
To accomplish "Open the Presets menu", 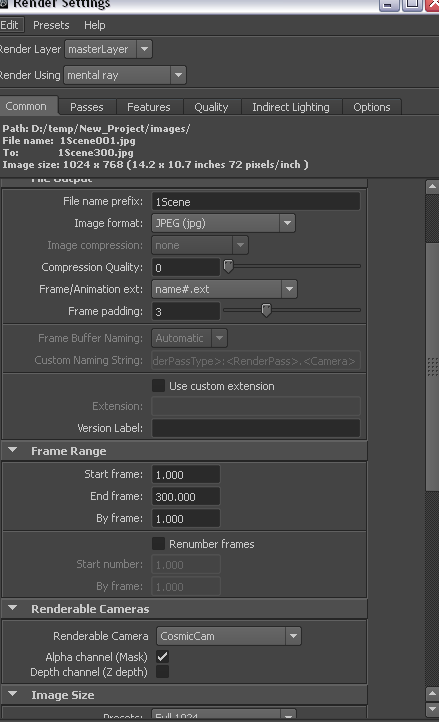I will point(51,25).
